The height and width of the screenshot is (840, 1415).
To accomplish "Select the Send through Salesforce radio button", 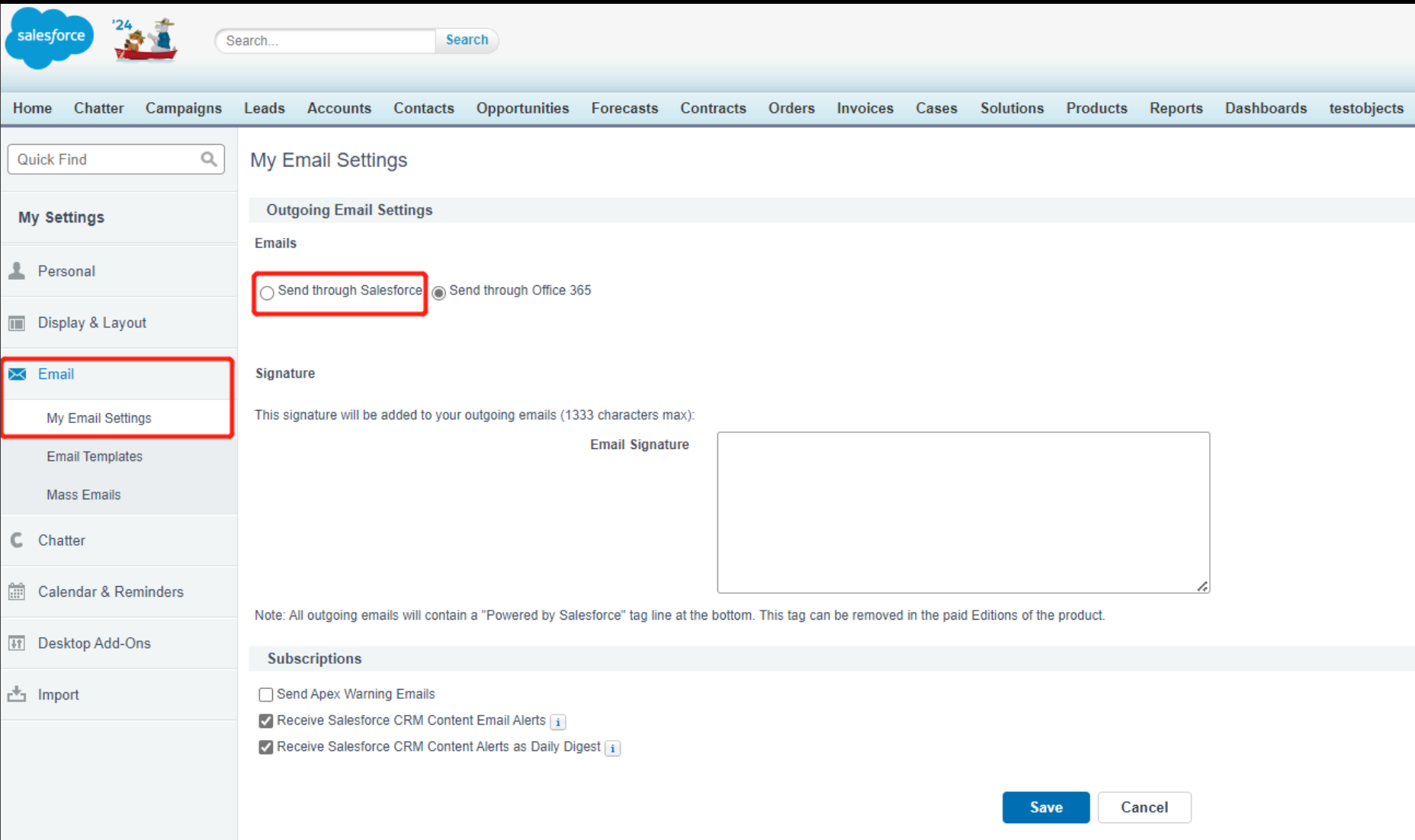I will click(x=266, y=293).
